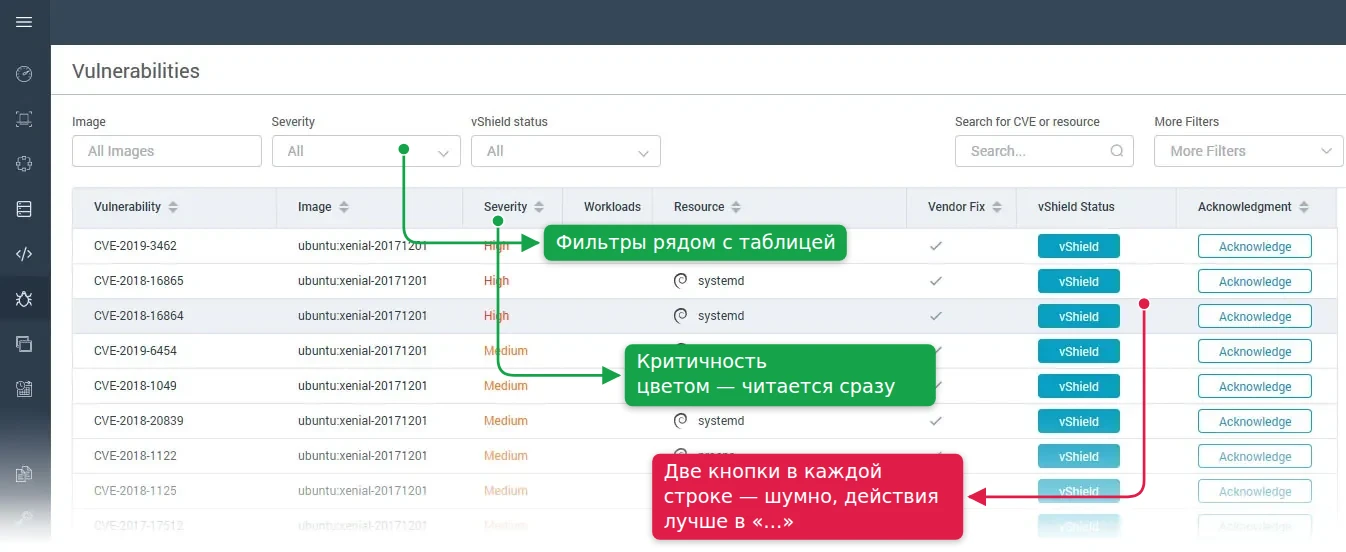Open the overlapping windows icon in the sidebar
This screenshot has width=1346, height=552.
pos(25,344)
